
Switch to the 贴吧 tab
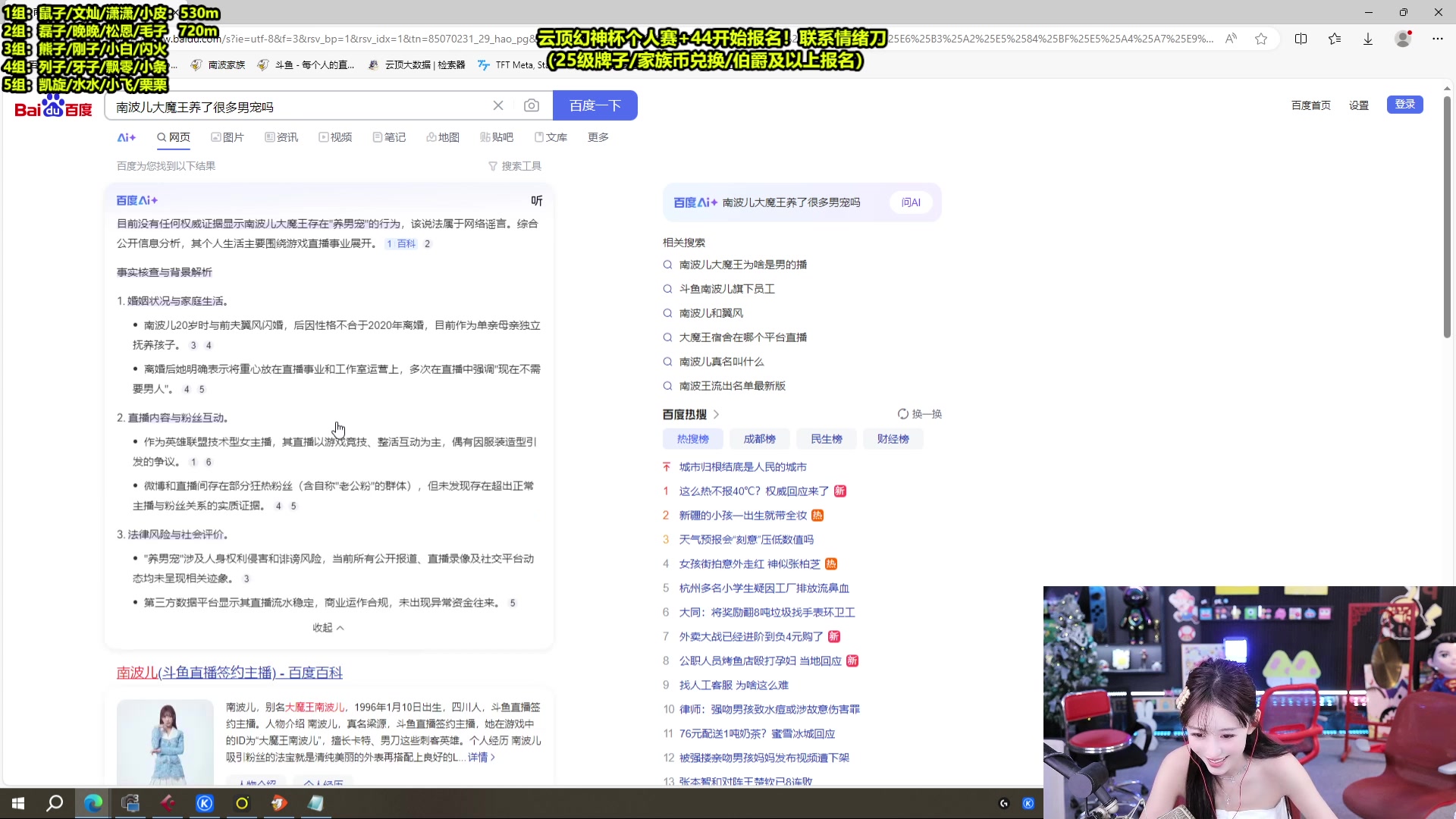[497, 137]
